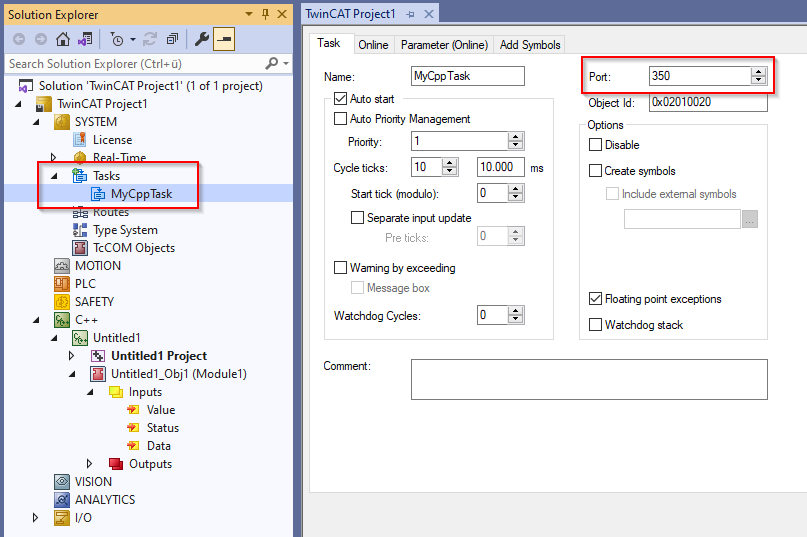Collapse the TwinCAT Project1 node
Viewport: 807px width, 537px height.
click(19, 104)
